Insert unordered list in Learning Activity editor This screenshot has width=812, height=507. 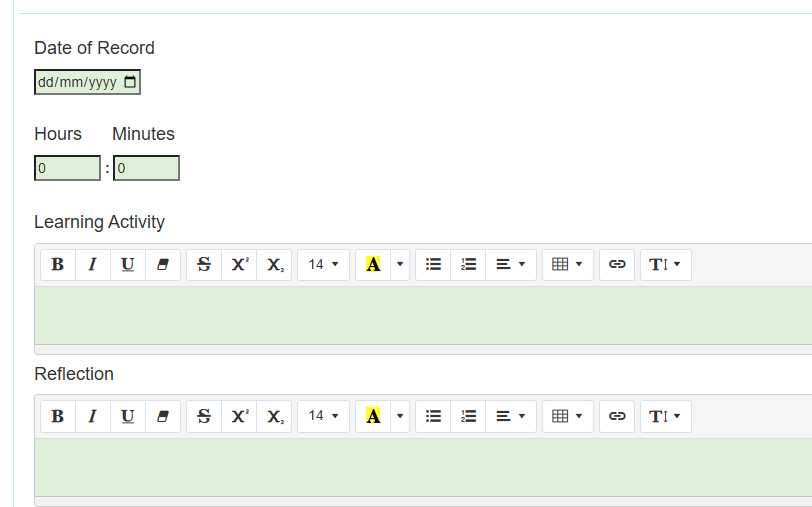pyautogui.click(x=433, y=265)
